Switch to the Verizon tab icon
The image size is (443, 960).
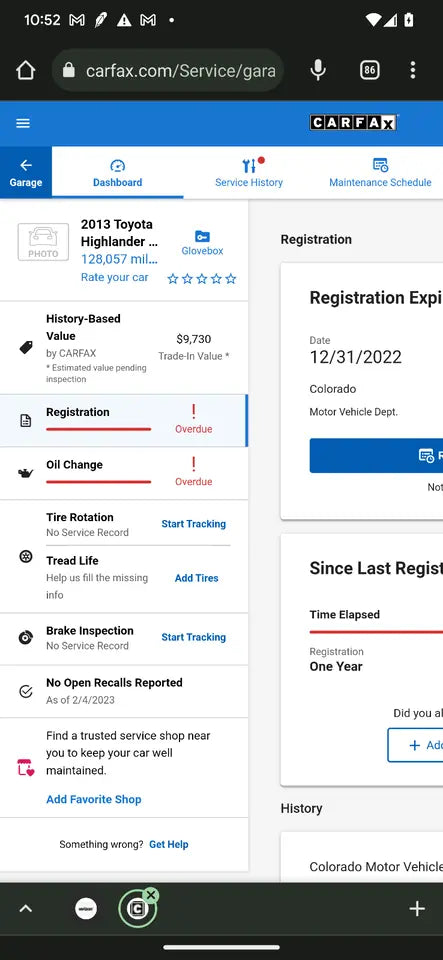(86, 909)
